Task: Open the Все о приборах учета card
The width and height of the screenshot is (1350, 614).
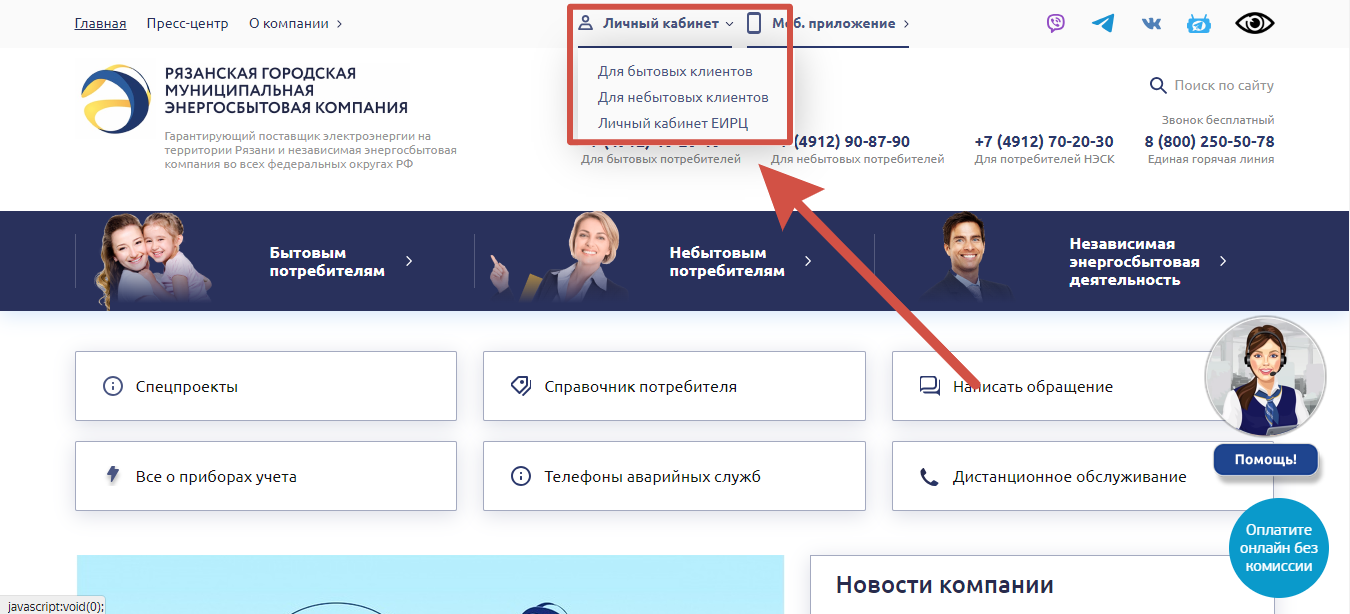Action: tap(266, 476)
